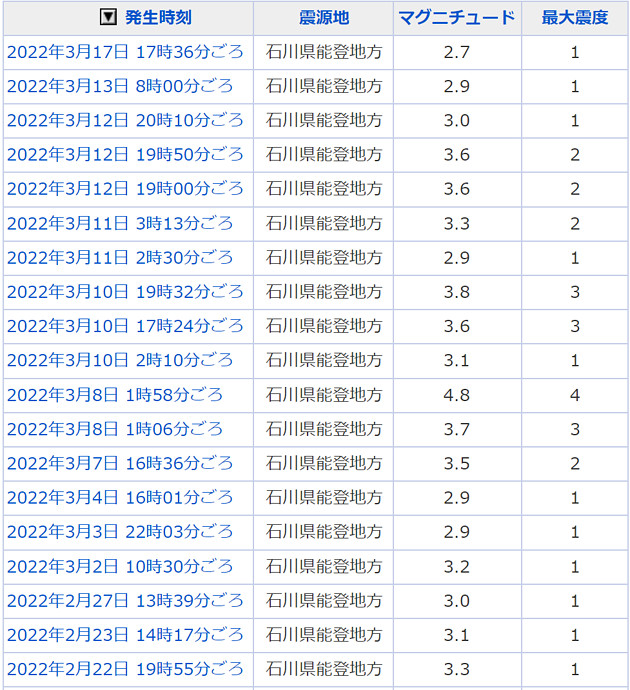Select the magnitude 4.8 table cell
This screenshot has width=630, height=690.
[x=456, y=395]
